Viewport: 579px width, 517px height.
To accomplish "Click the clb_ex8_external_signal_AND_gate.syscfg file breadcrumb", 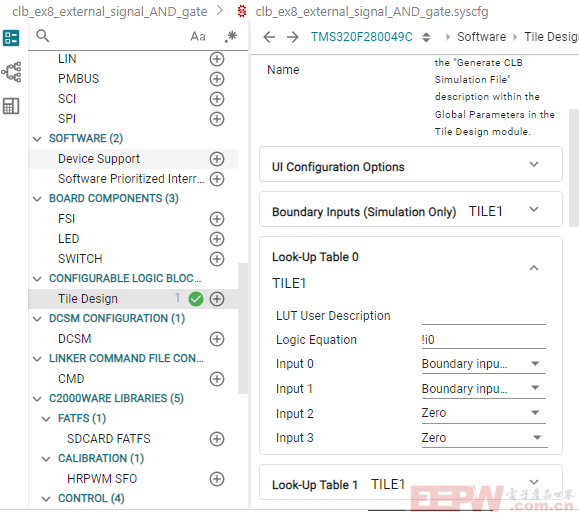I will pyautogui.click(x=371, y=12).
